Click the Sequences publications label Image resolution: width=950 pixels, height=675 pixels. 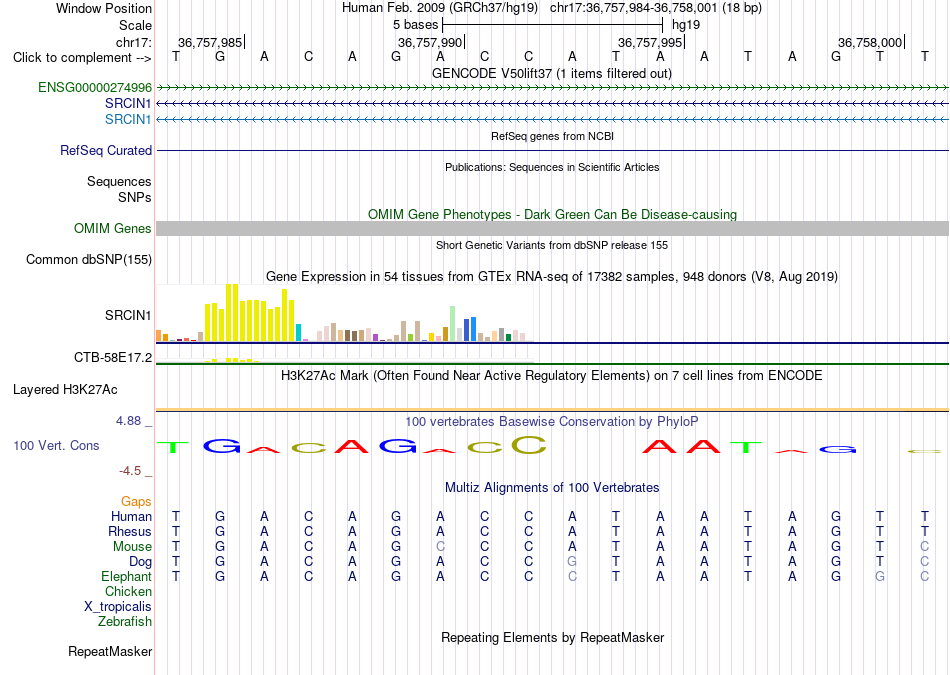tap(119, 181)
